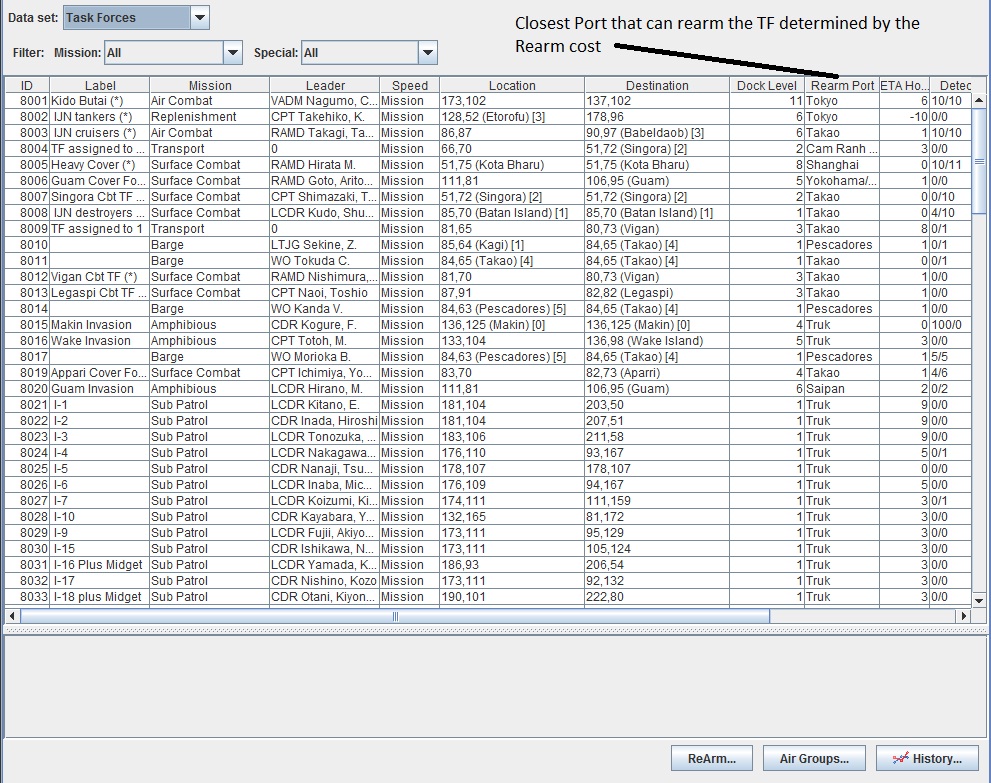
Task: Open the Data set dropdown arrow
Action: point(200,18)
